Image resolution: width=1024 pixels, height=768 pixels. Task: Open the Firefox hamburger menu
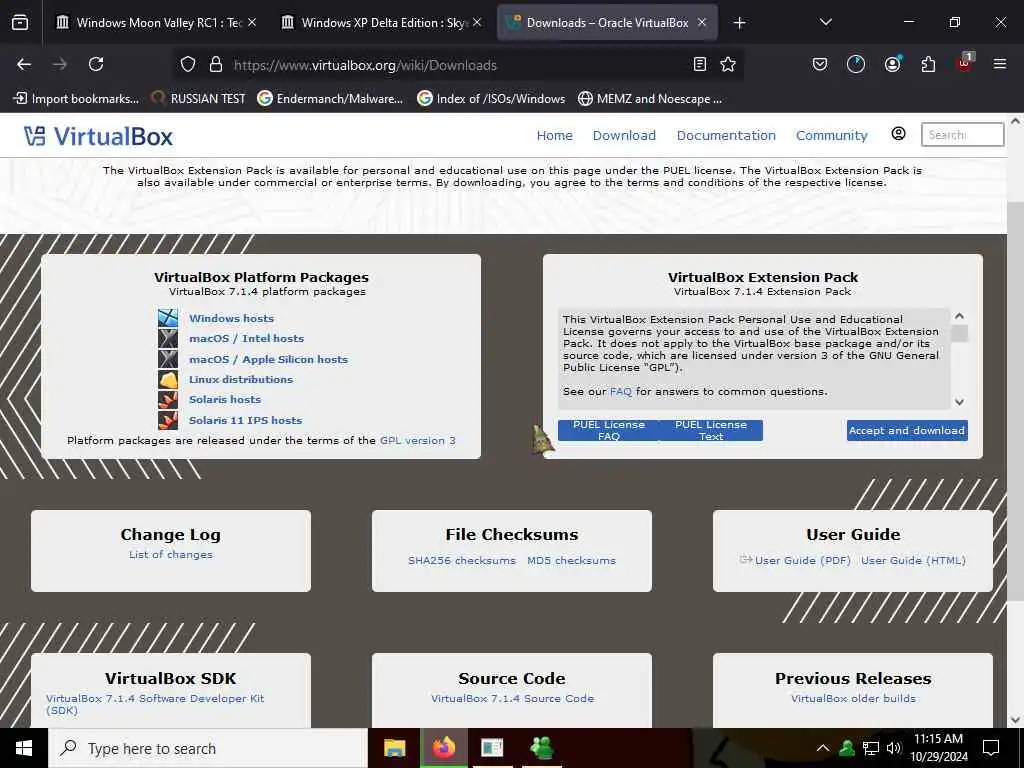pyautogui.click(x=1000, y=64)
